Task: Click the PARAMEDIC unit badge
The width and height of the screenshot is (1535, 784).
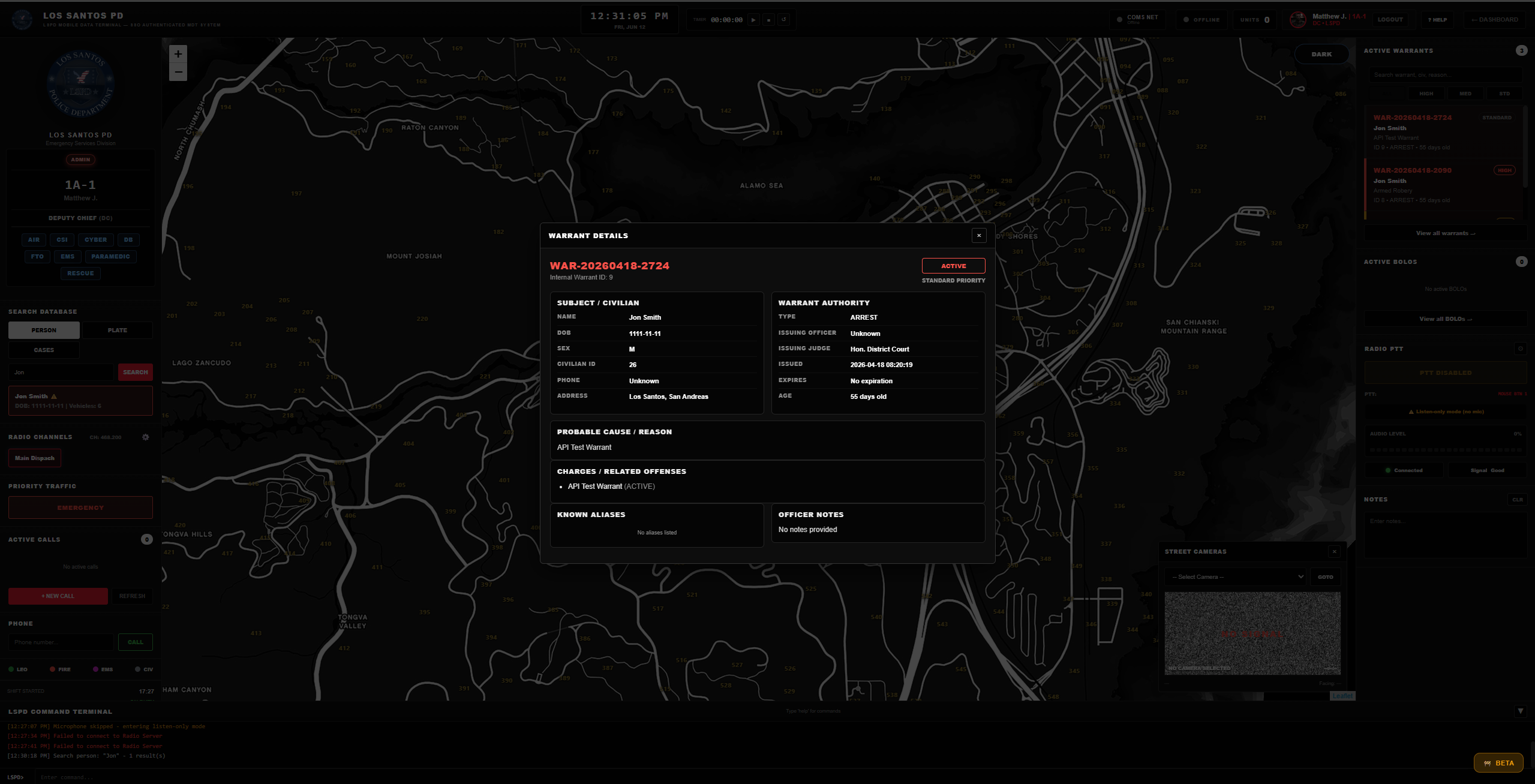Action: 110,256
